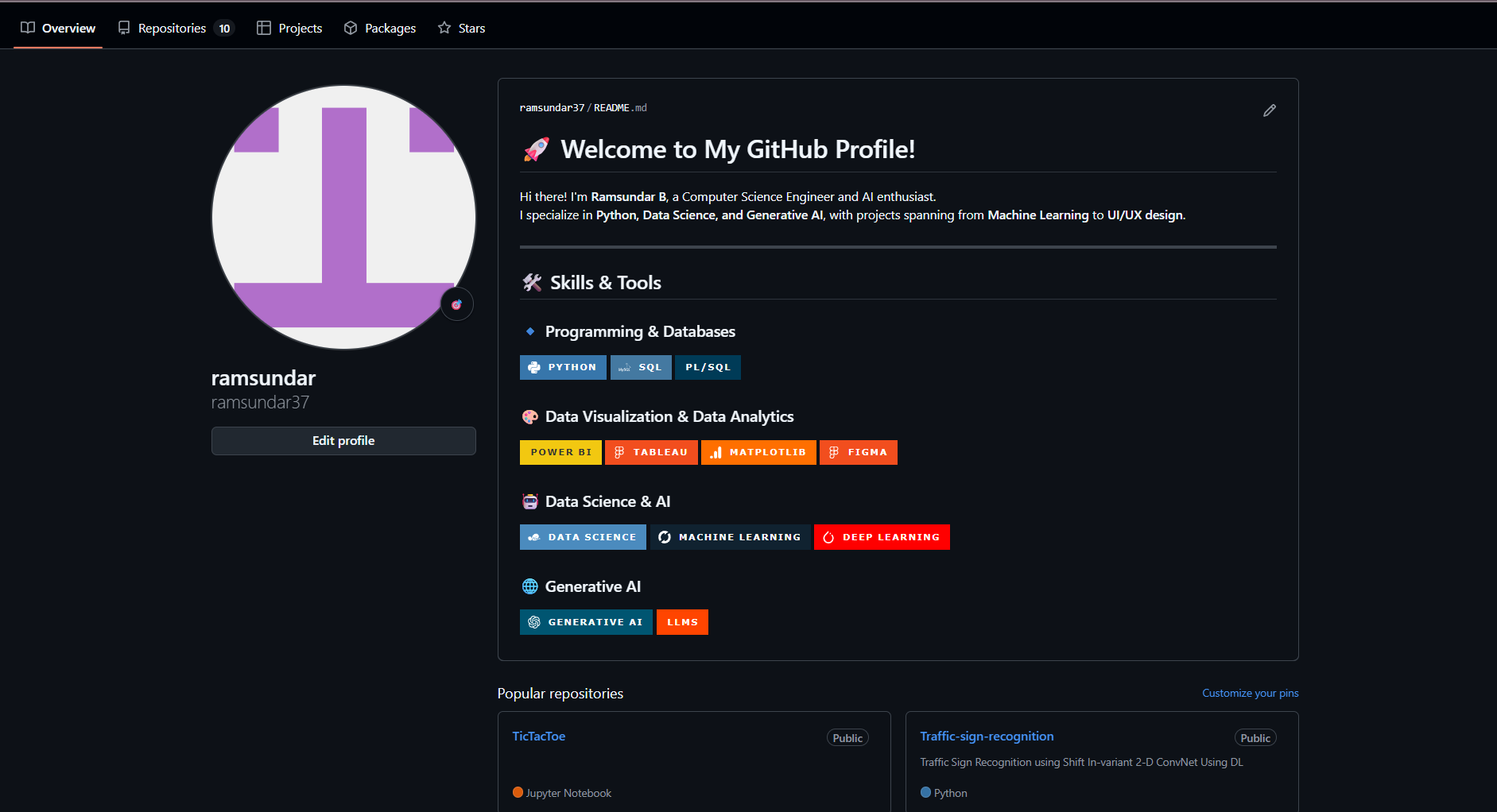1497x812 pixels.
Task: Click the ramsundar display name
Action: 263,378
